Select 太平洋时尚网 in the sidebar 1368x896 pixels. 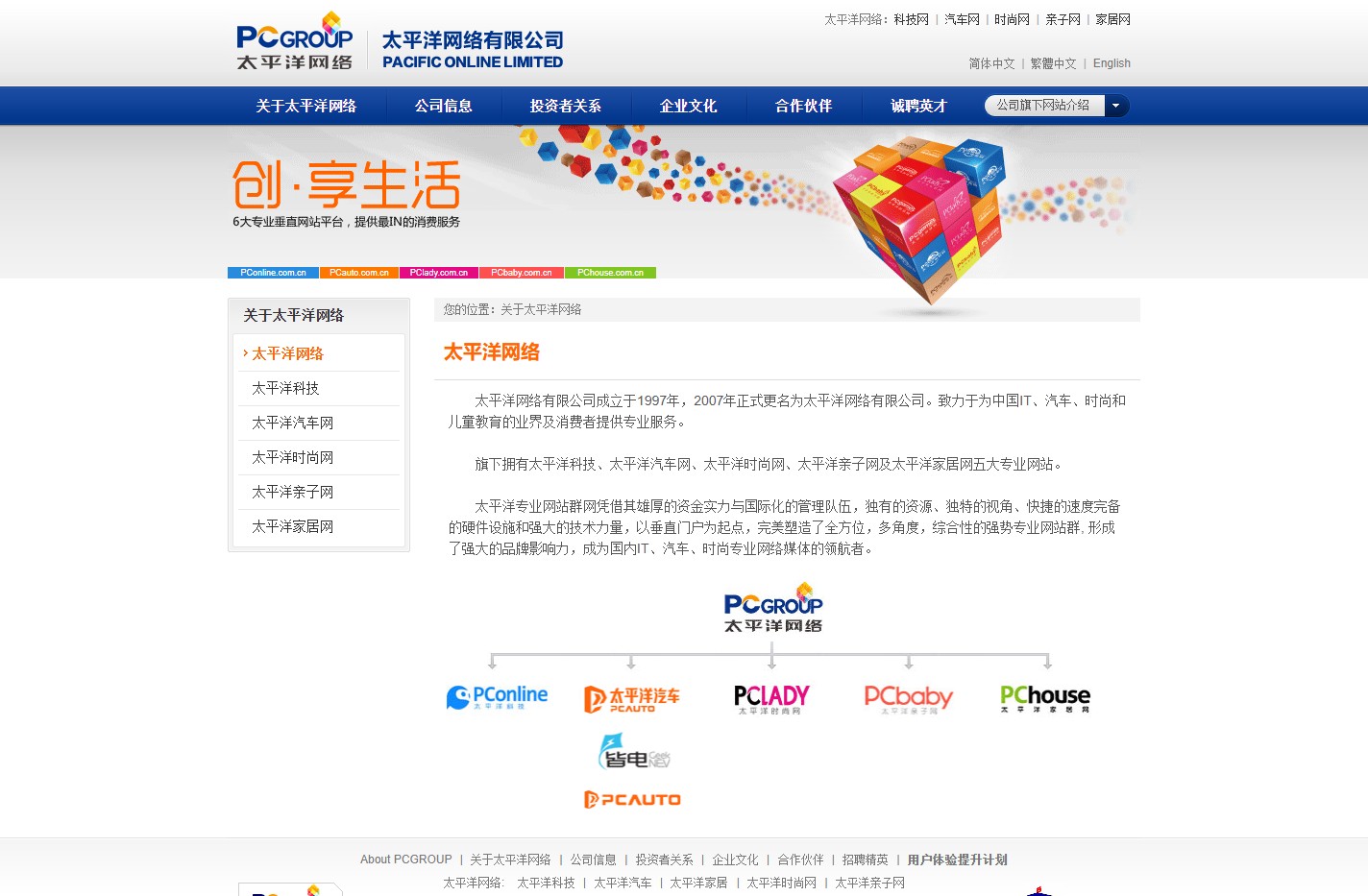[x=292, y=457]
